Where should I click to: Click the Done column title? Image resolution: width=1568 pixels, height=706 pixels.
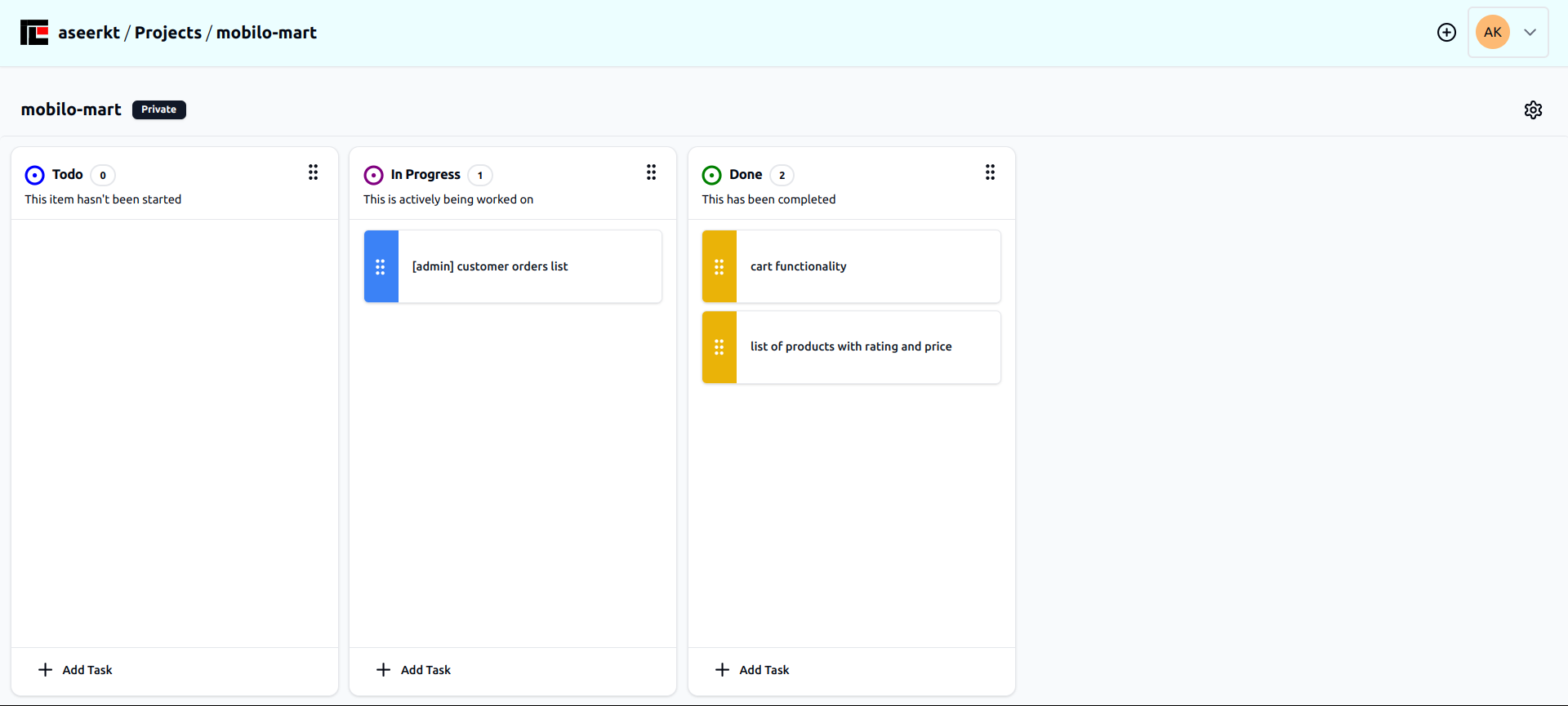pyautogui.click(x=746, y=174)
